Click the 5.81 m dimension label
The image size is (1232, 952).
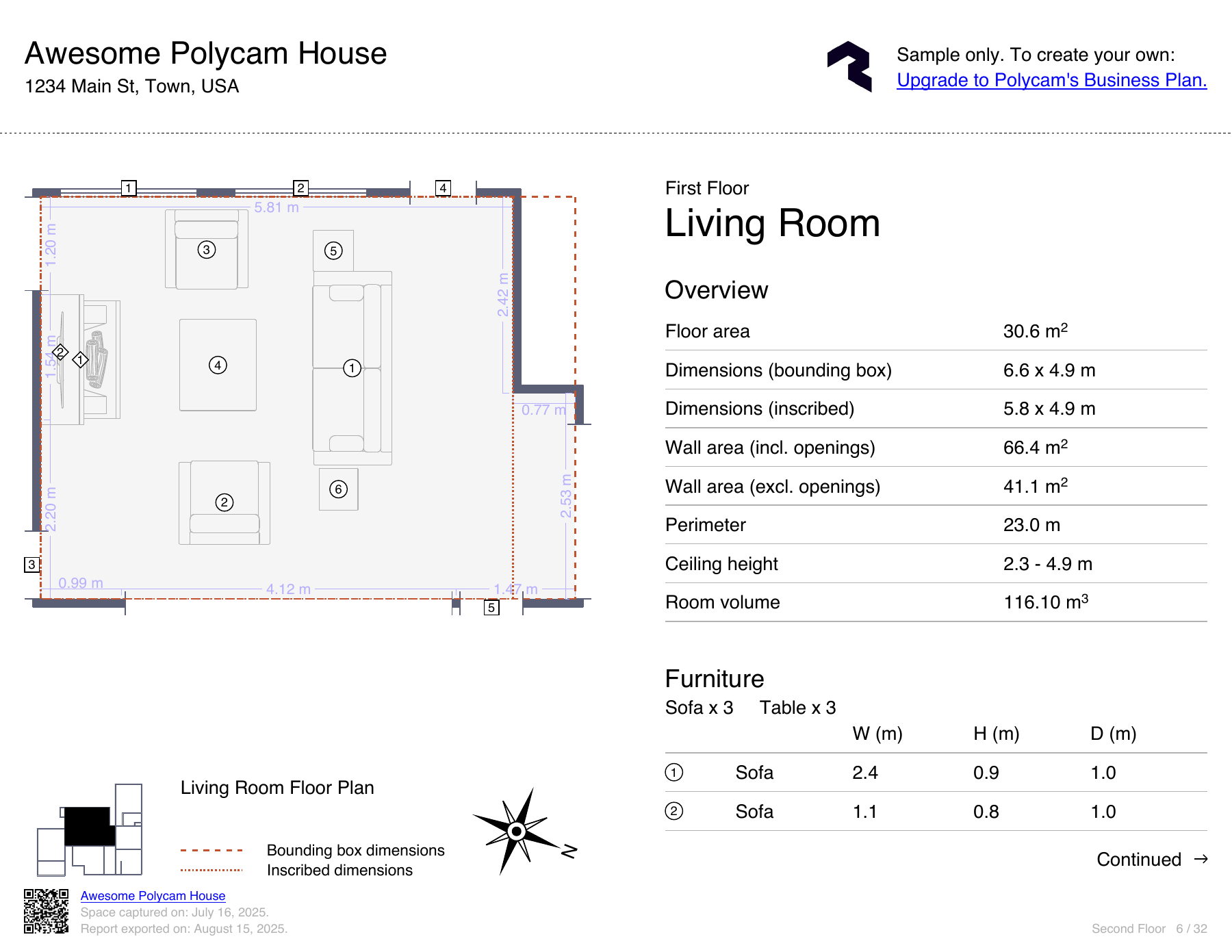click(x=277, y=207)
